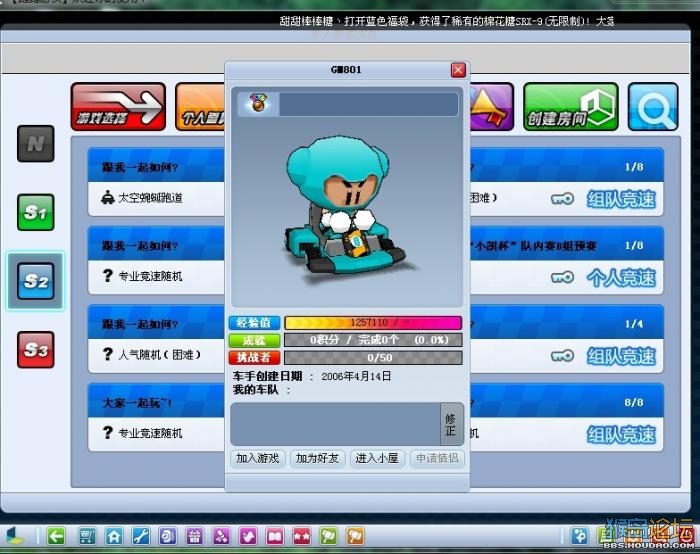Click the 加入游戏 join game button
The height and width of the screenshot is (554, 700).
point(258,458)
